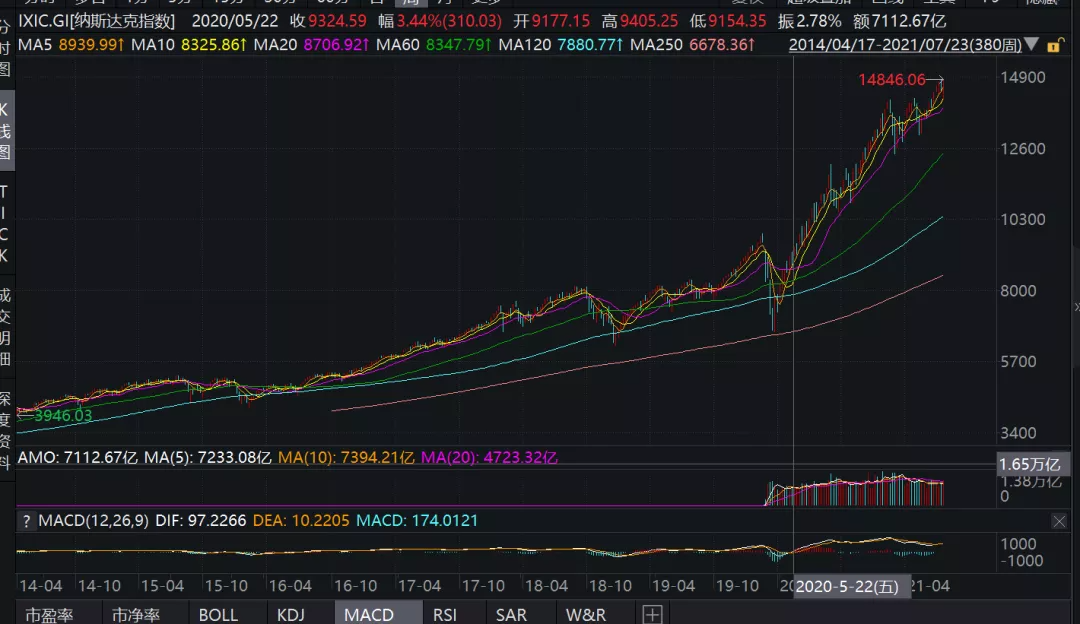This screenshot has width=1080, height=624.
Task: Click the 17-04 time axis label
Action: coord(419,586)
